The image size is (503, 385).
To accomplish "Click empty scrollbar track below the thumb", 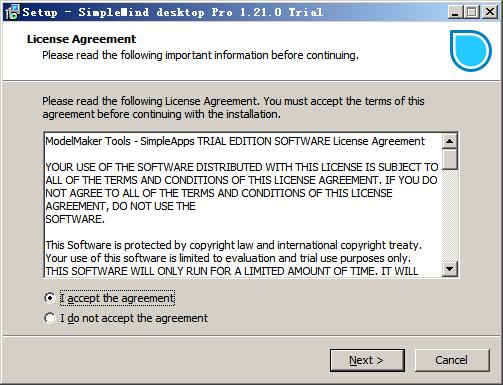I will [450, 215].
